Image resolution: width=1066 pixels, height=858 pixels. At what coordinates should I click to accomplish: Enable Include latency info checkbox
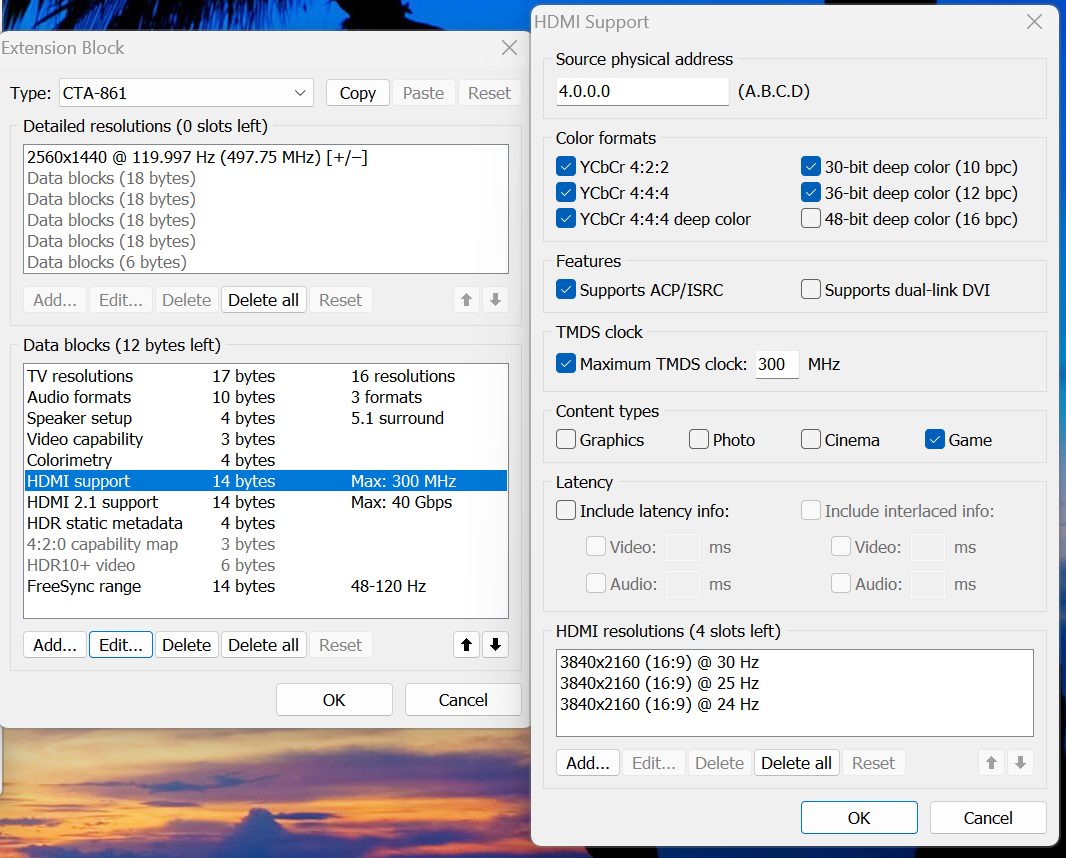tap(566, 511)
